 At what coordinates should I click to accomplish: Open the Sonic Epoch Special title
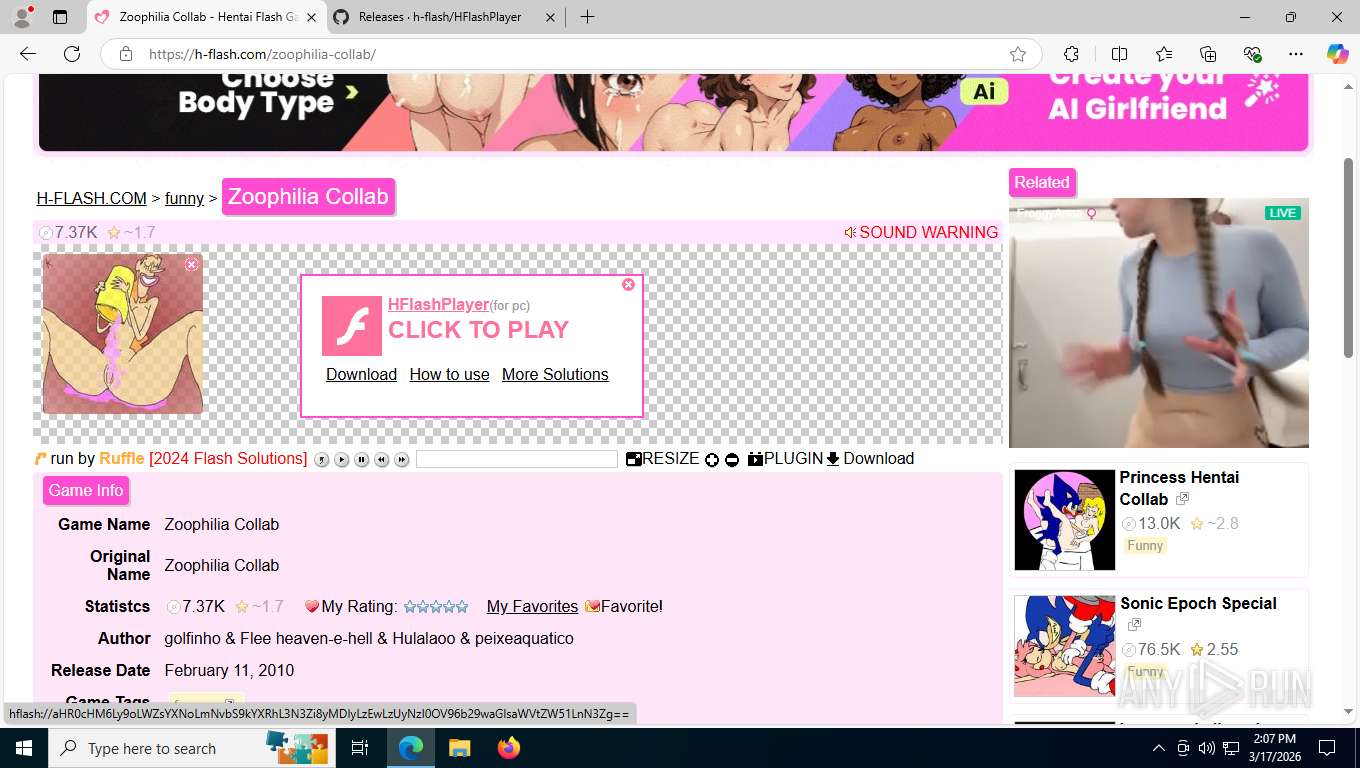pyautogui.click(x=1198, y=604)
